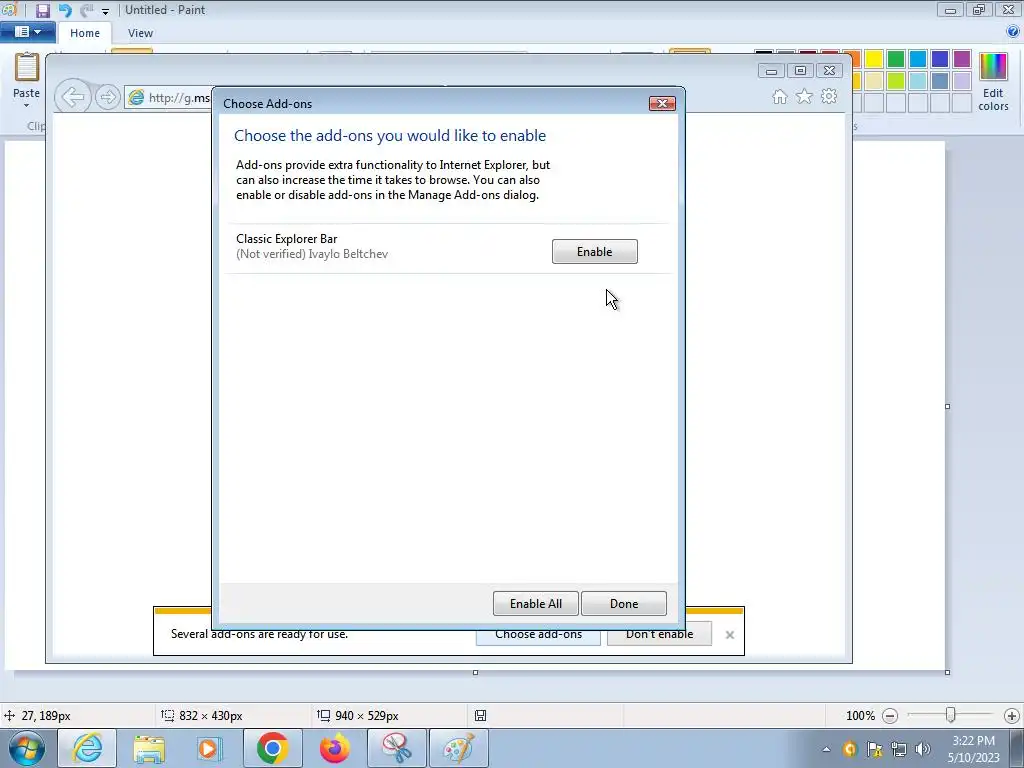Open the Windows Start button
This screenshot has height=768, width=1024.
pos(27,748)
